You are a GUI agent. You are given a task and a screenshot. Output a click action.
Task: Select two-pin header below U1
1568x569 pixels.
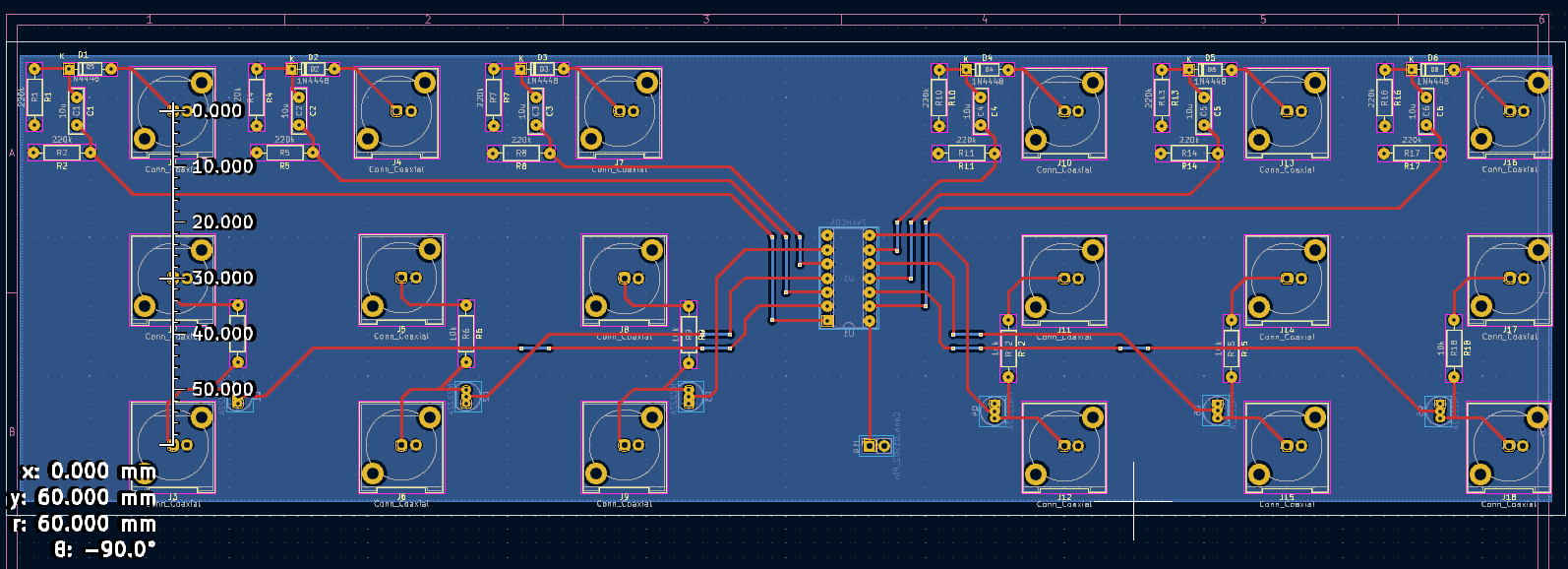(x=876, y=446)
